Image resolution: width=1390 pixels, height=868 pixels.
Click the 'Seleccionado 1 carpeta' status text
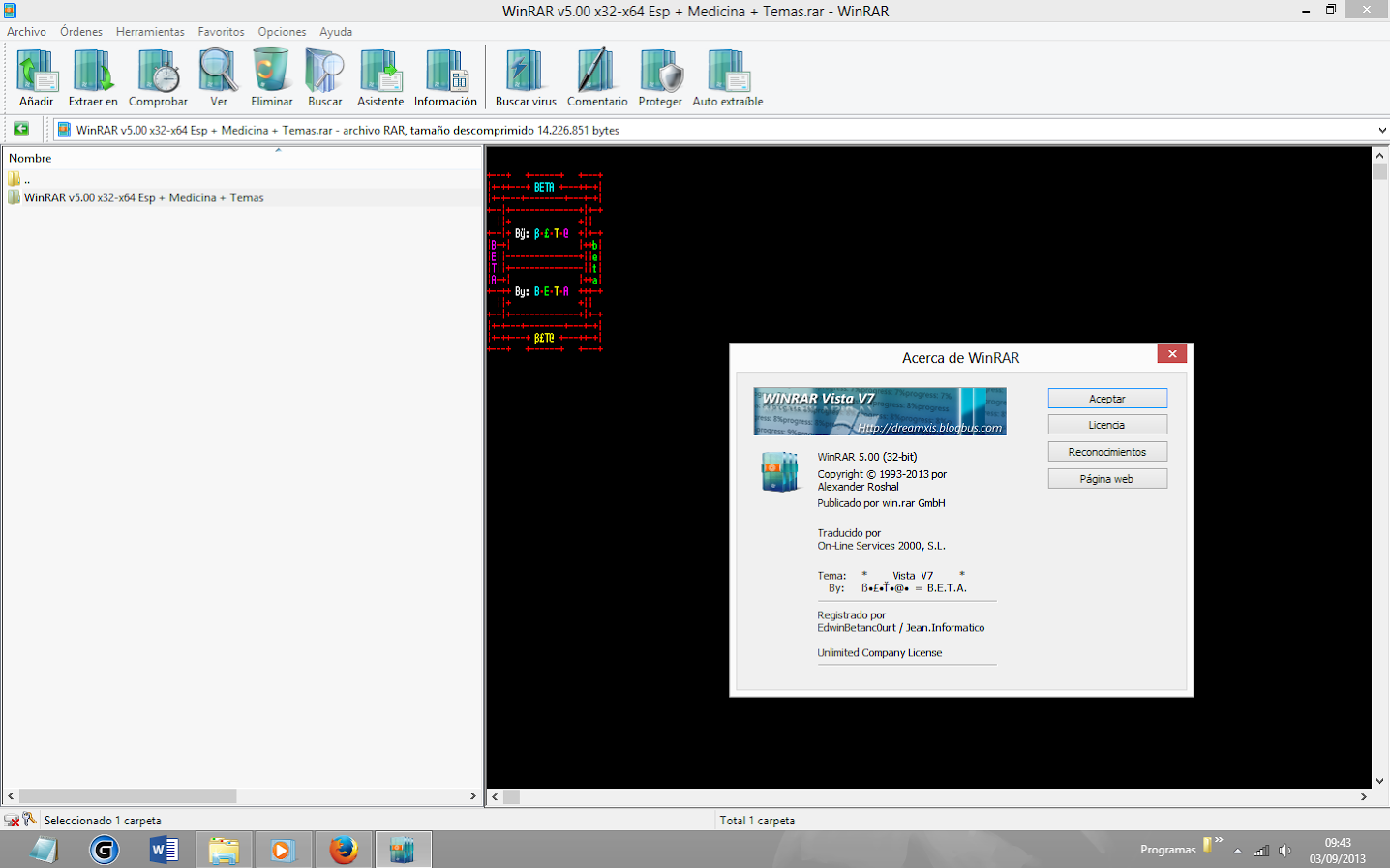(x=103, y=821)
